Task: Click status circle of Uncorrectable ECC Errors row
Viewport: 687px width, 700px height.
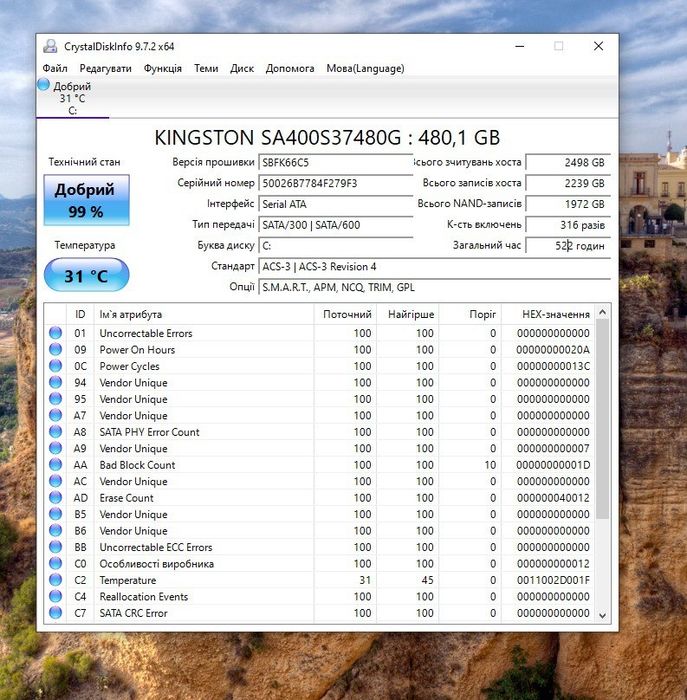Action: [55, 547]
